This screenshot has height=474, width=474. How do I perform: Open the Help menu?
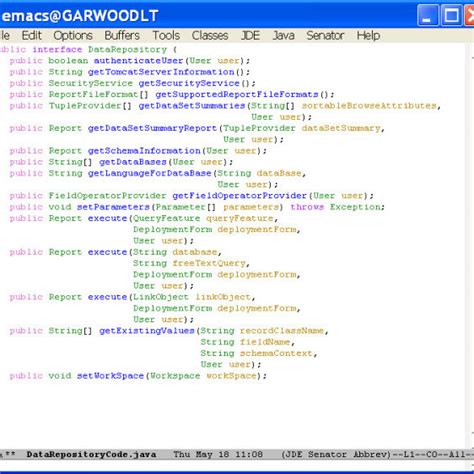pyautogui.click(x=368, y=35)
